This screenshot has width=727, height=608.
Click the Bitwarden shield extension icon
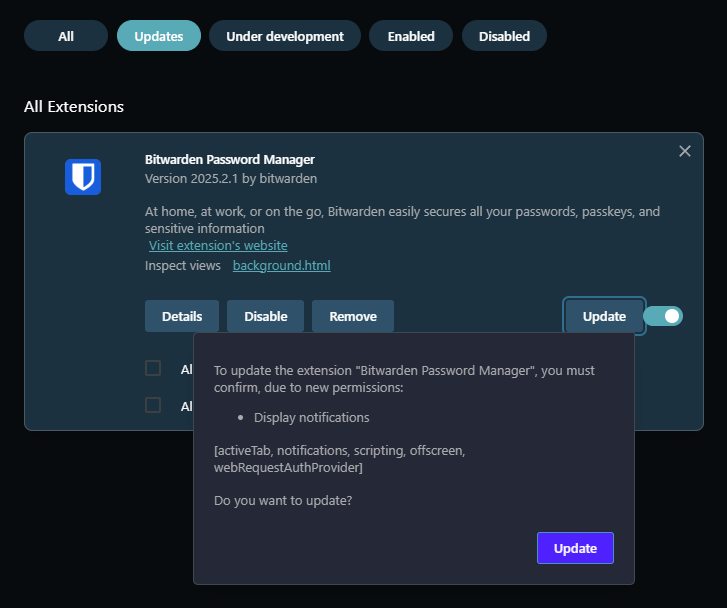tap(83, 177)
